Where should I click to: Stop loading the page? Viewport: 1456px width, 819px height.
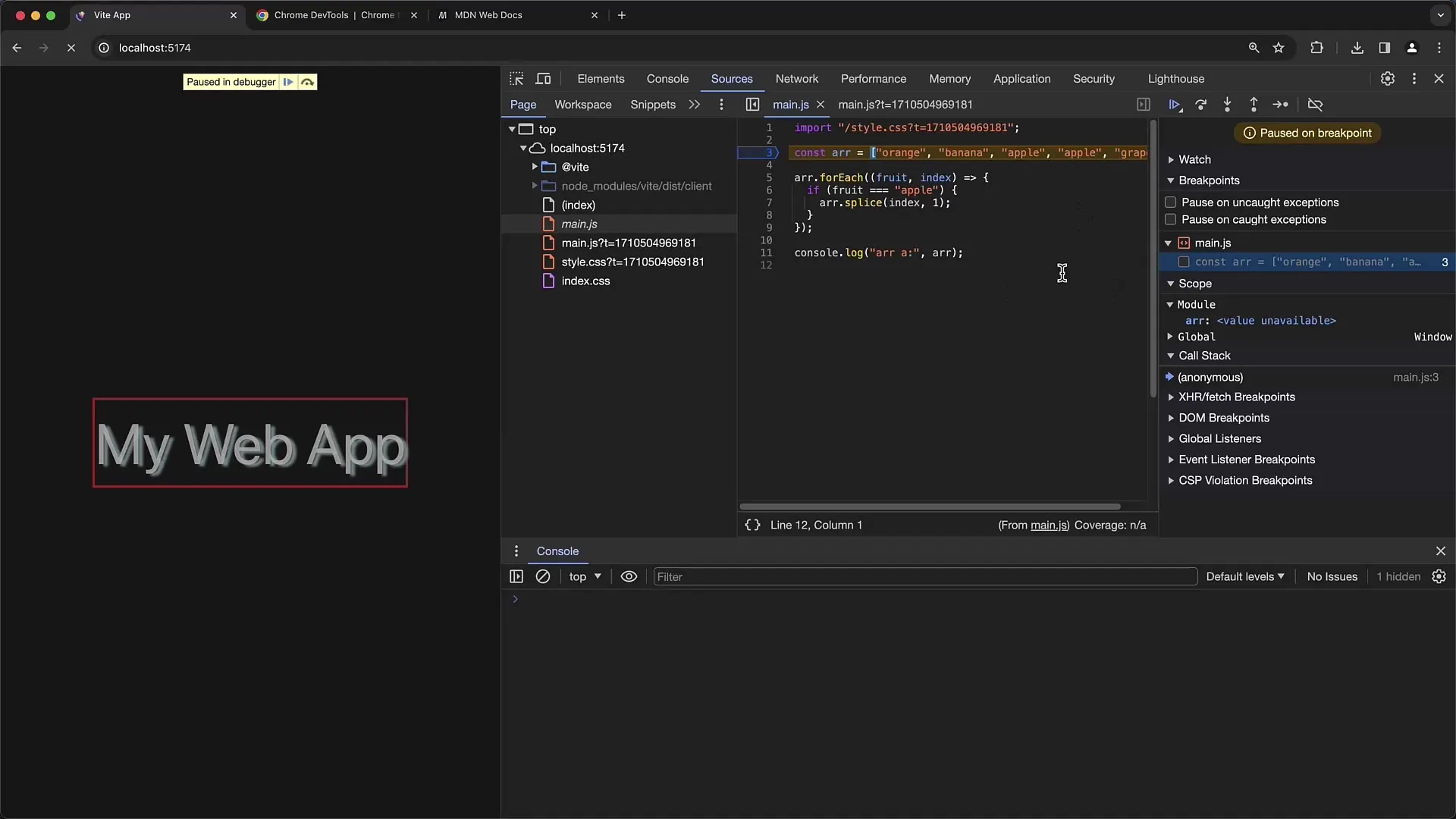click(71, 48)
